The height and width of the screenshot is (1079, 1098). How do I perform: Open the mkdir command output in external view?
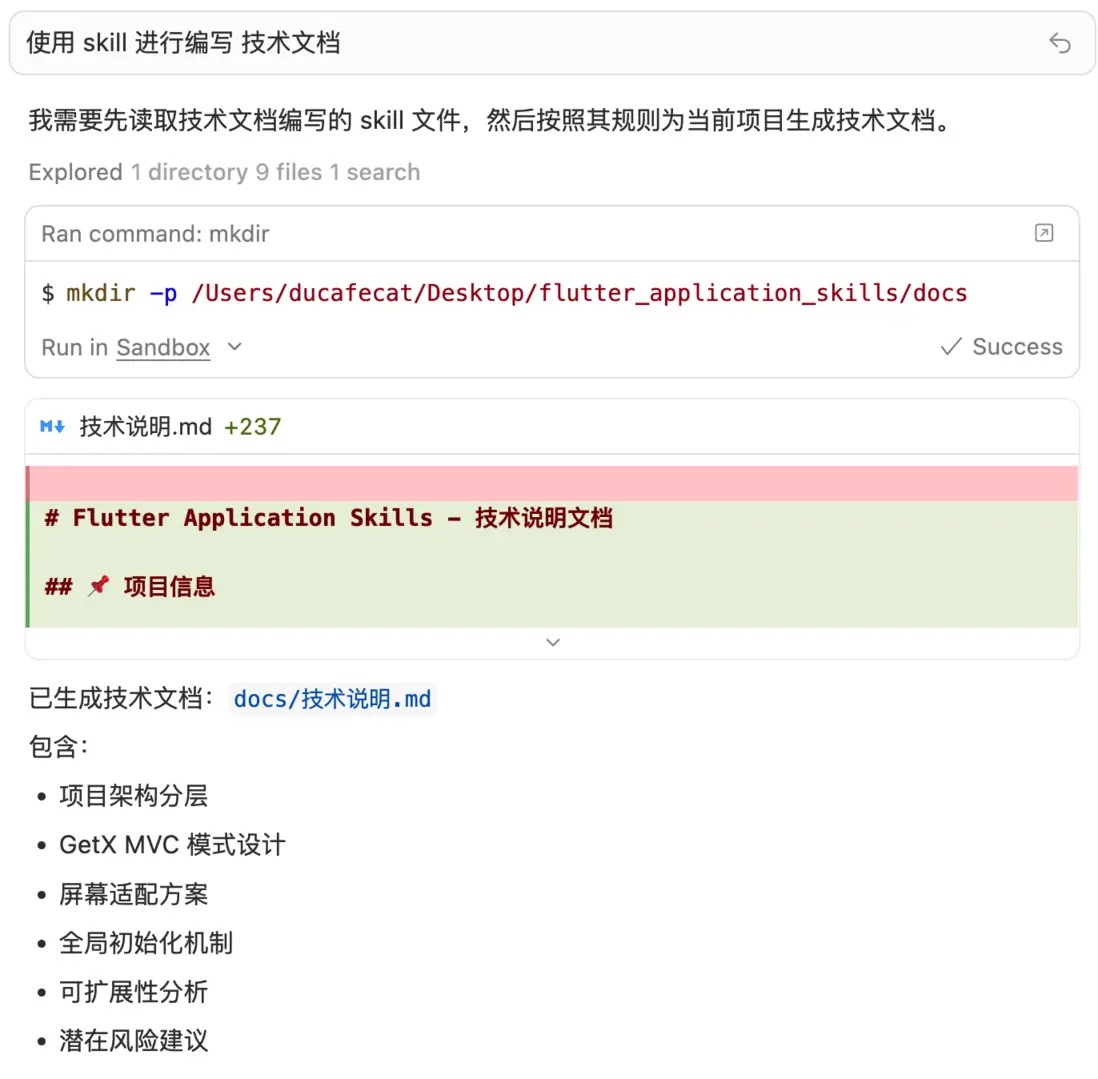[x=1044, y=233]
